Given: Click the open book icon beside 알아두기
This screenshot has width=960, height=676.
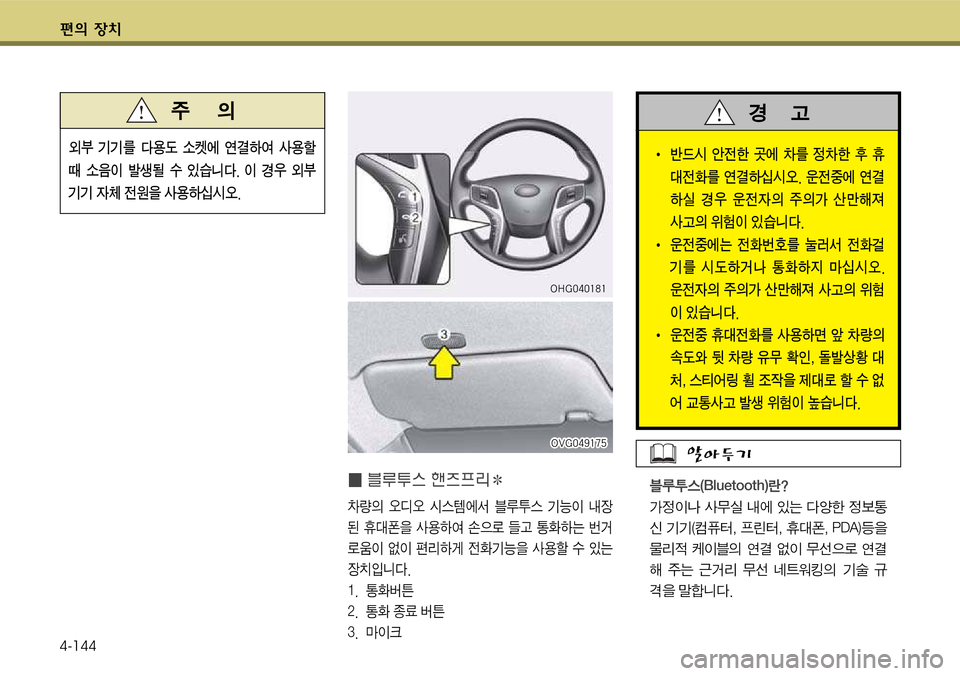Looking at the screenshot, I should tap(662, 453).
